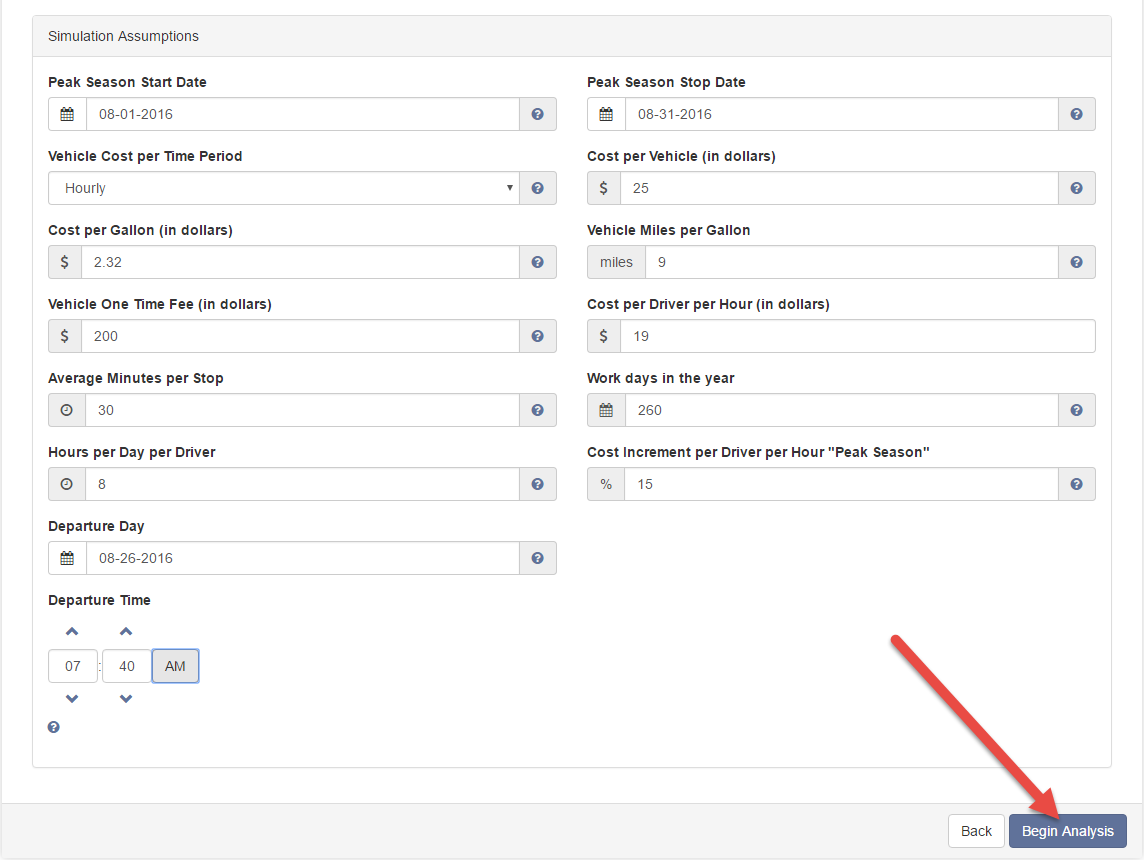Open the Peak Season Start Date calendar picker
Image resolution: width=1144 pixels, height=860 pixels.
66,113
